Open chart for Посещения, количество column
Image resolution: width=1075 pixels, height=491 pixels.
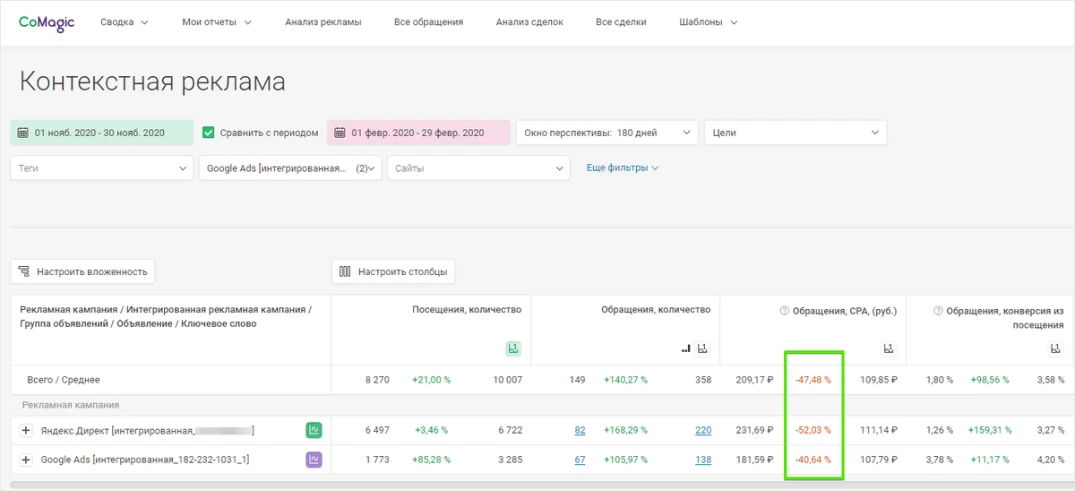tap(514, 349)
